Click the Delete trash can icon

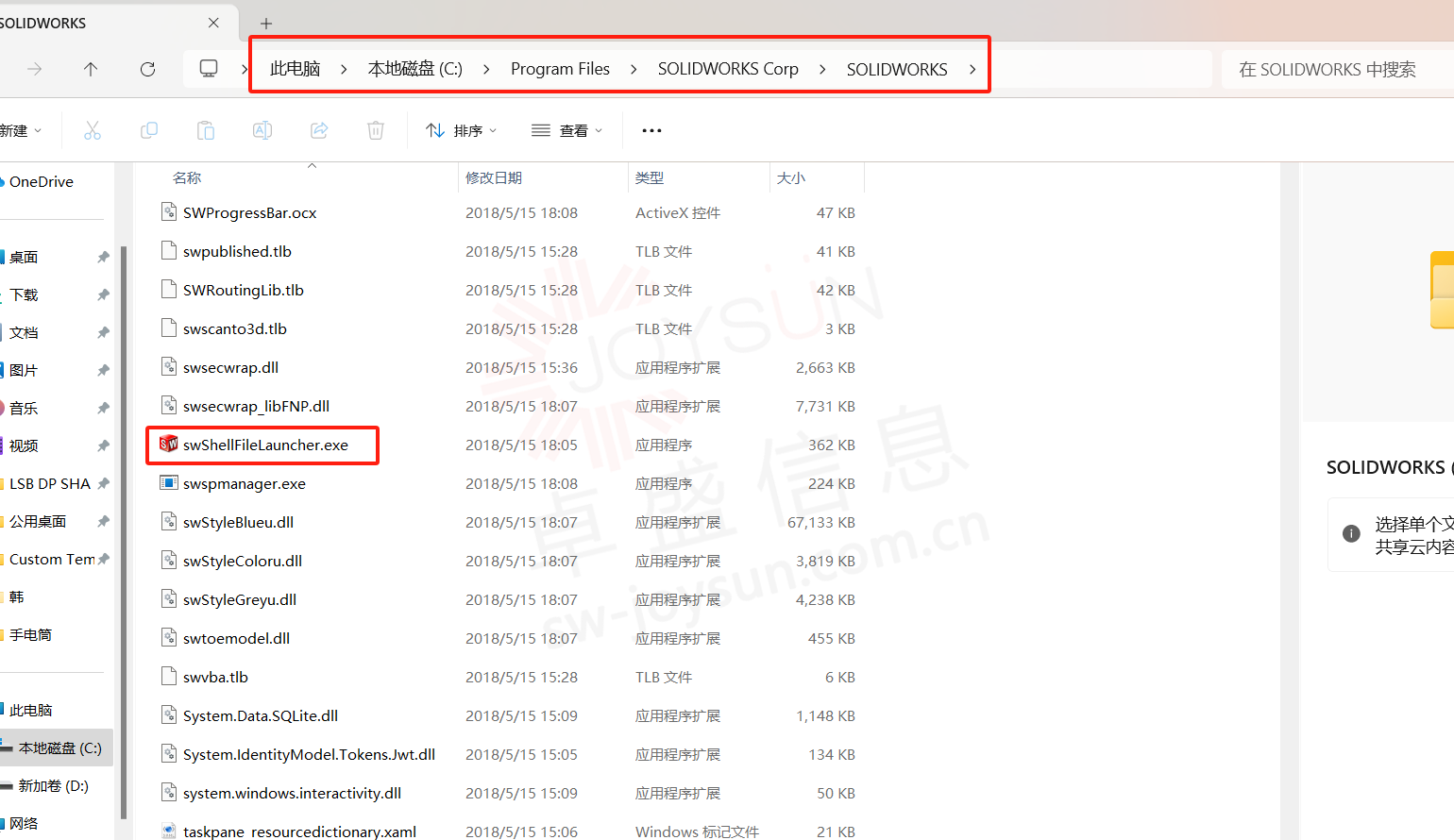pyautogui.click(x=376, y=130)
